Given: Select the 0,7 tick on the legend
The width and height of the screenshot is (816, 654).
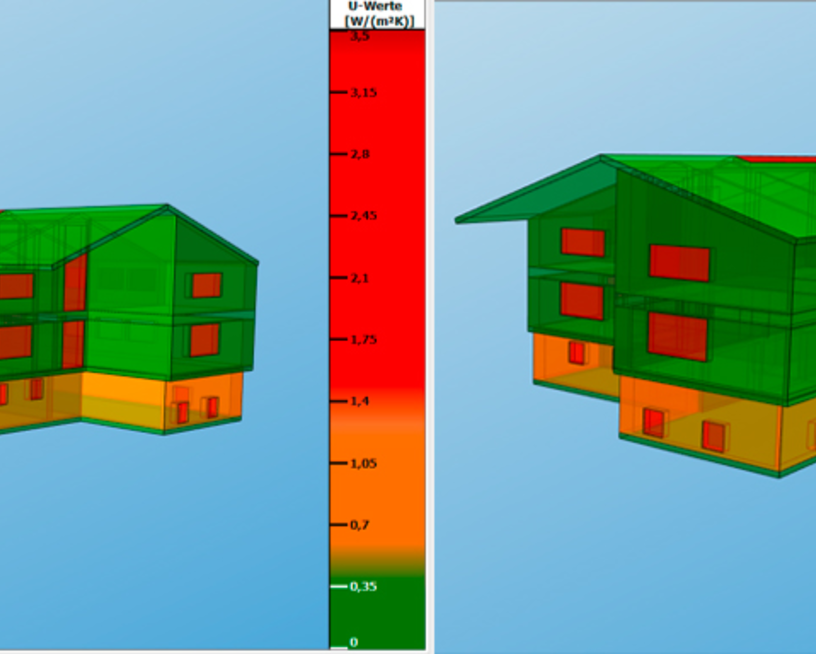Looking at the screenshot, I should (x=360, y=525).
